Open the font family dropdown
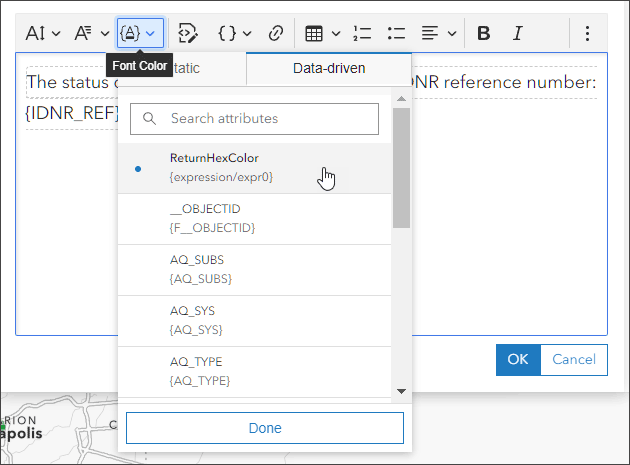Screen dimensions: 630x465 point(91,33)
